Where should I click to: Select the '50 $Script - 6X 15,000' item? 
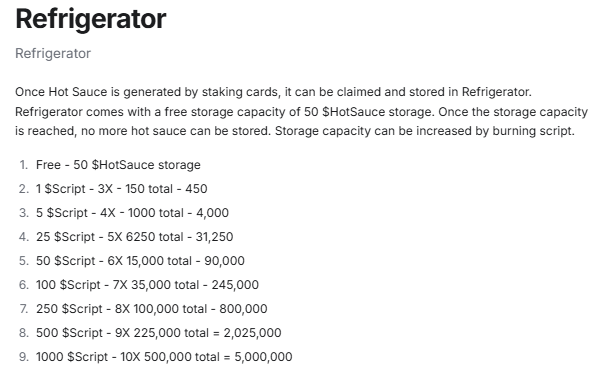click(x=140, y=261)
